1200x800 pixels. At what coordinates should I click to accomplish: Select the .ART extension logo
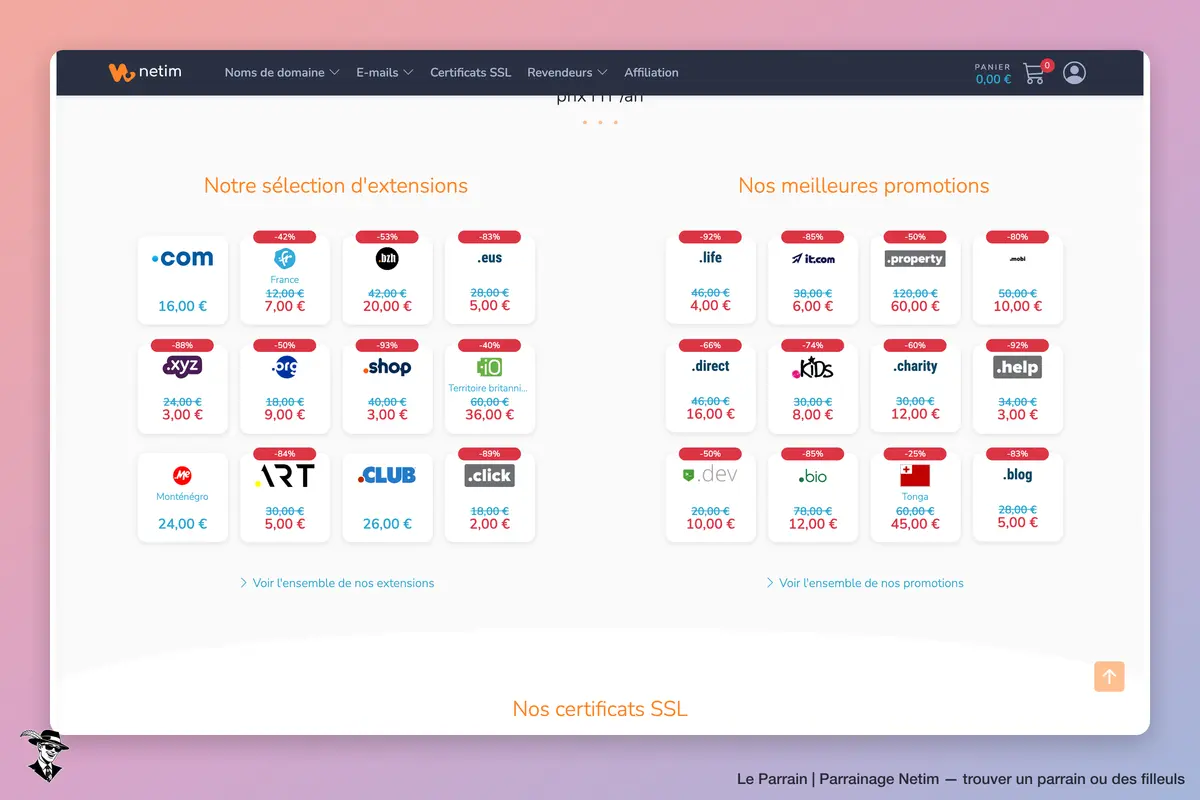285,475
